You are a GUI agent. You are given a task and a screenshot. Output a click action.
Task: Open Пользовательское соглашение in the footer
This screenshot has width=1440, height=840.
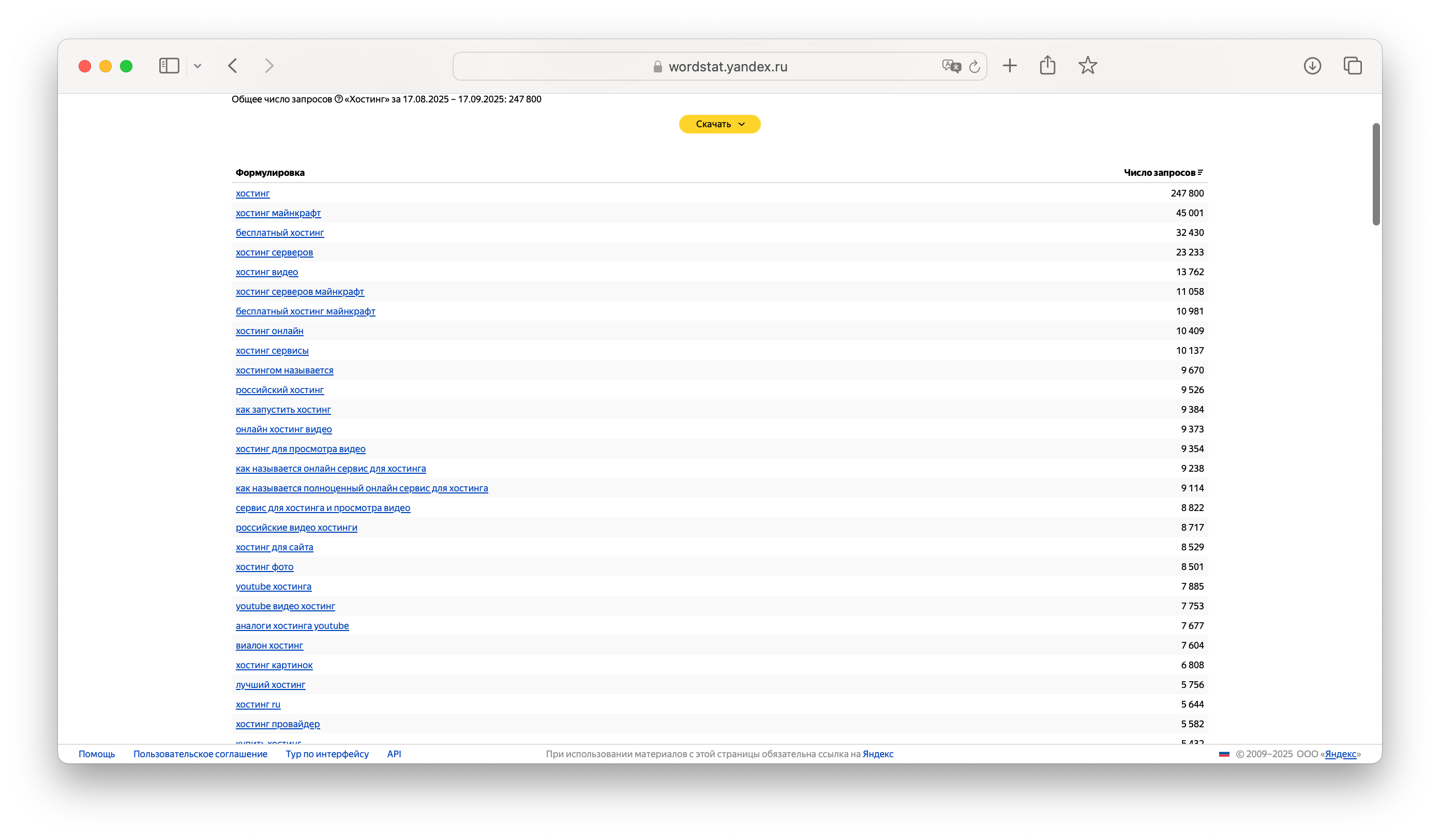201,754
